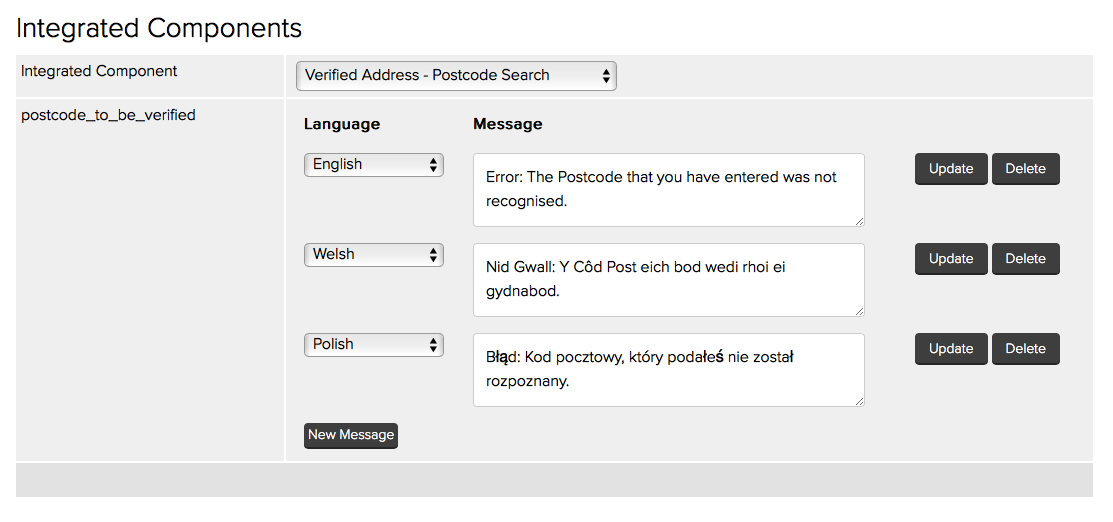This screenshot has height=522, width=1113.
Task: Click the Message column header
Action: (507, 124)
